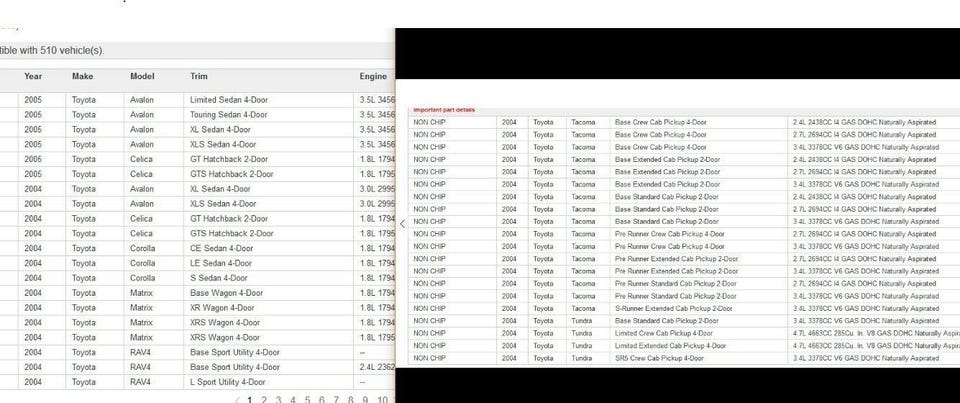Viewport: 960px width, 403px height.
Task: Click the 2.4L 2362 engine cell for RAV4
Action: (x=375, y=367)
